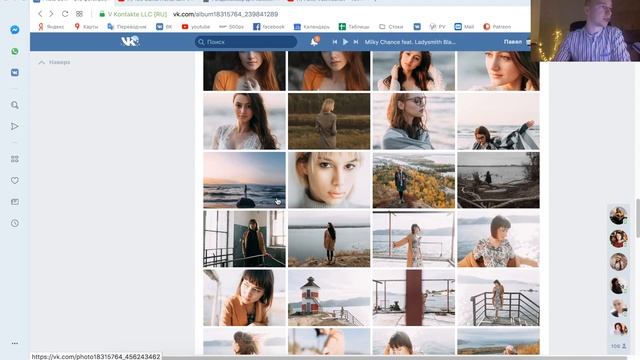The width and height of the screenshot is (640, 360).
Task: Open sunset sea with rock silhouette photo
Action: [x=244, y=180]
